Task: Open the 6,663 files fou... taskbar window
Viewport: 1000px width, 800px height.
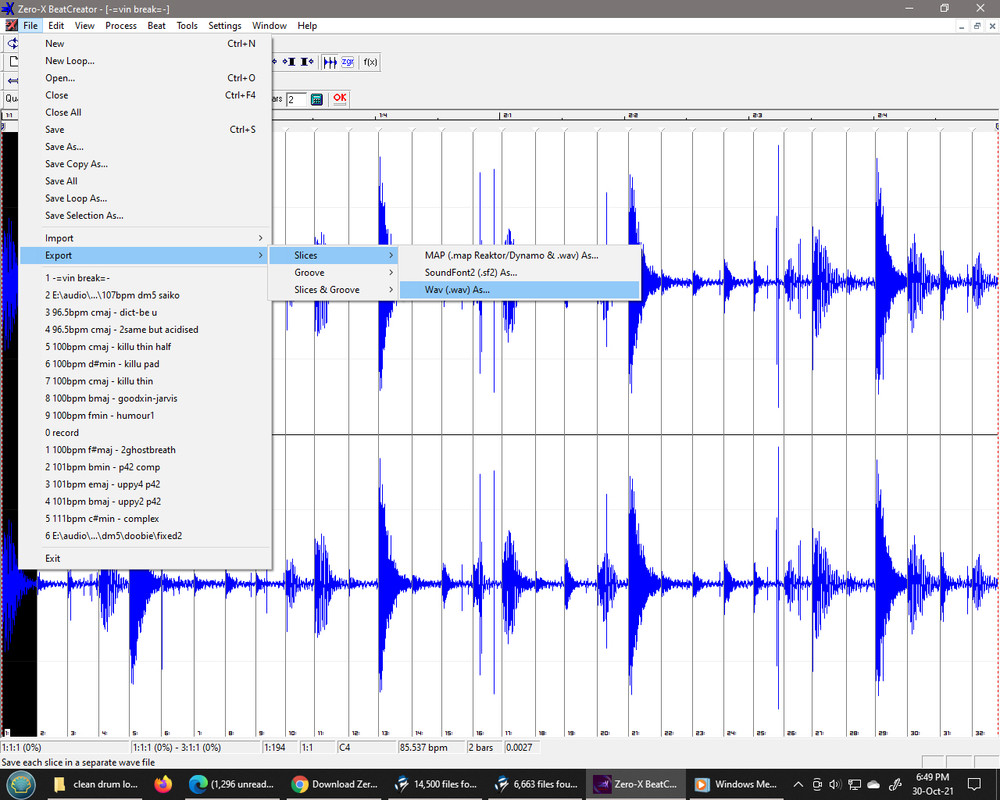Action: [537, 784]
